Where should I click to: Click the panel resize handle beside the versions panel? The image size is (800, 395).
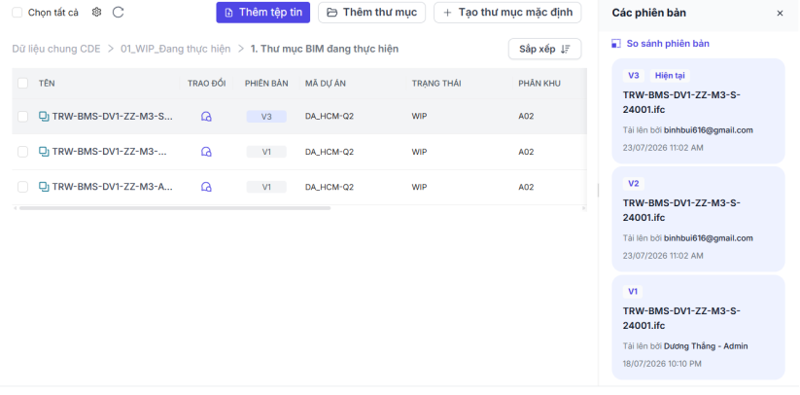[x=598, y=190]
